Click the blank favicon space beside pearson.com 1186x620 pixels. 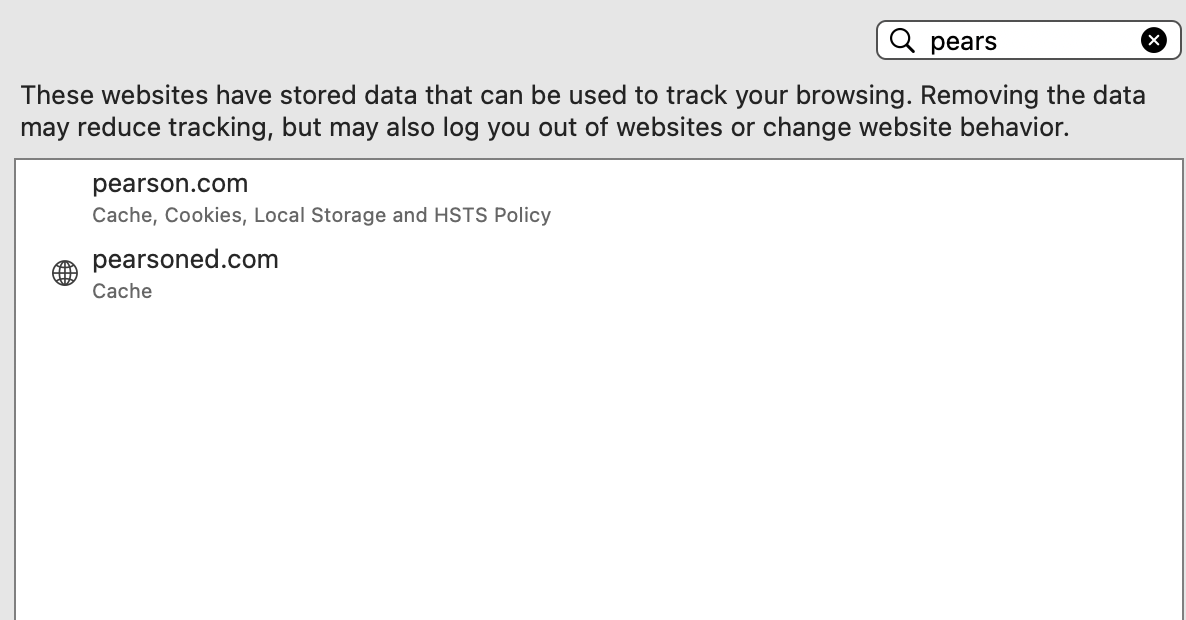(x=65, y=197)
